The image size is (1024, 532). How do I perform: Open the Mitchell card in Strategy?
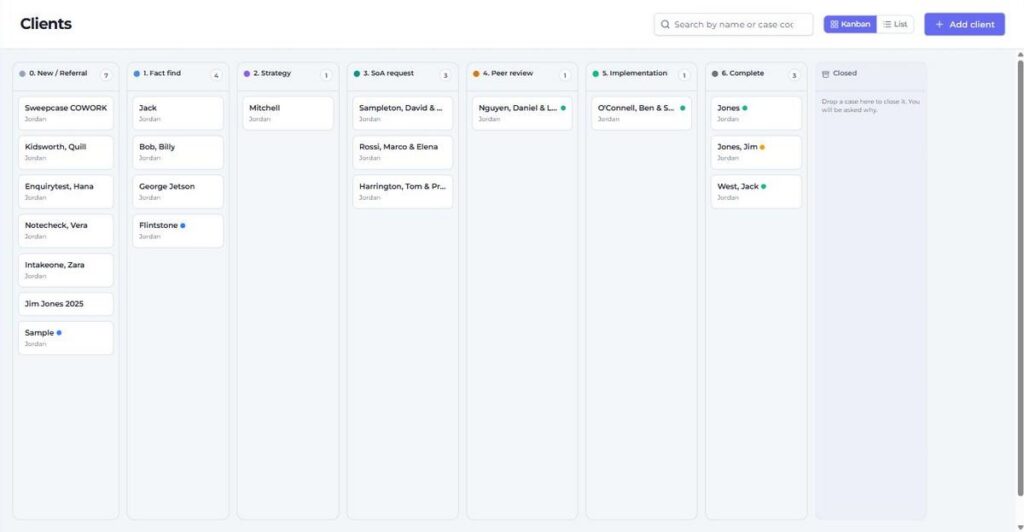pos(288,113)
